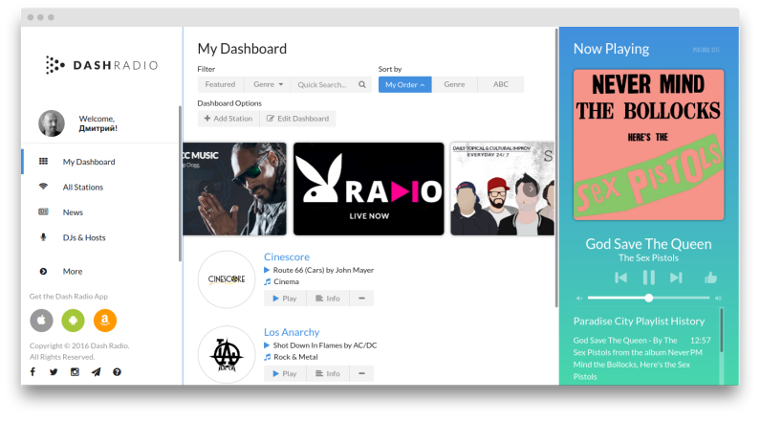Advance the carousel with right arrow
The width and height of the screenshot is (760, 422).
[531, 189]
